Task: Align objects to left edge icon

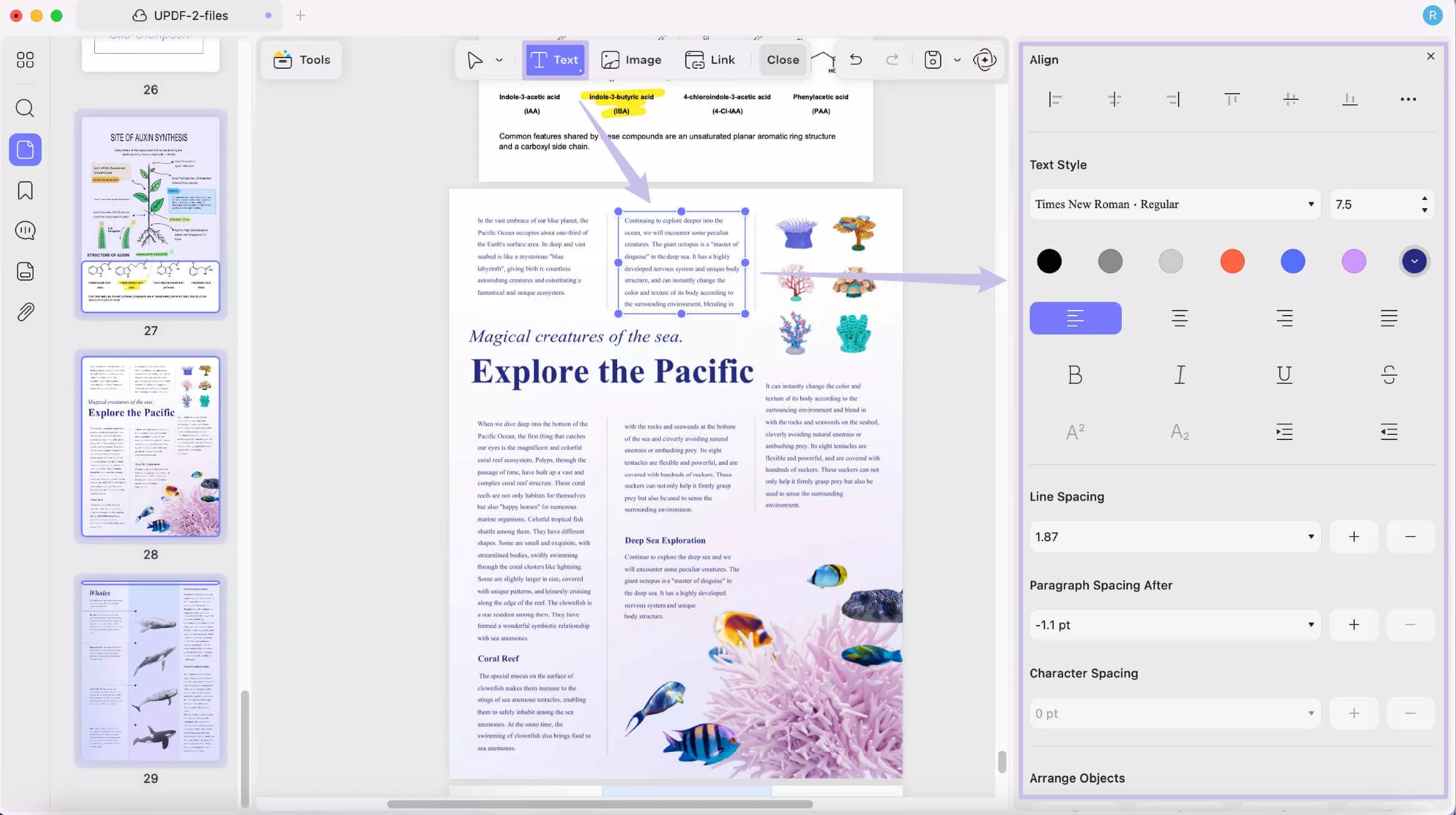Action: (1055, 99)
